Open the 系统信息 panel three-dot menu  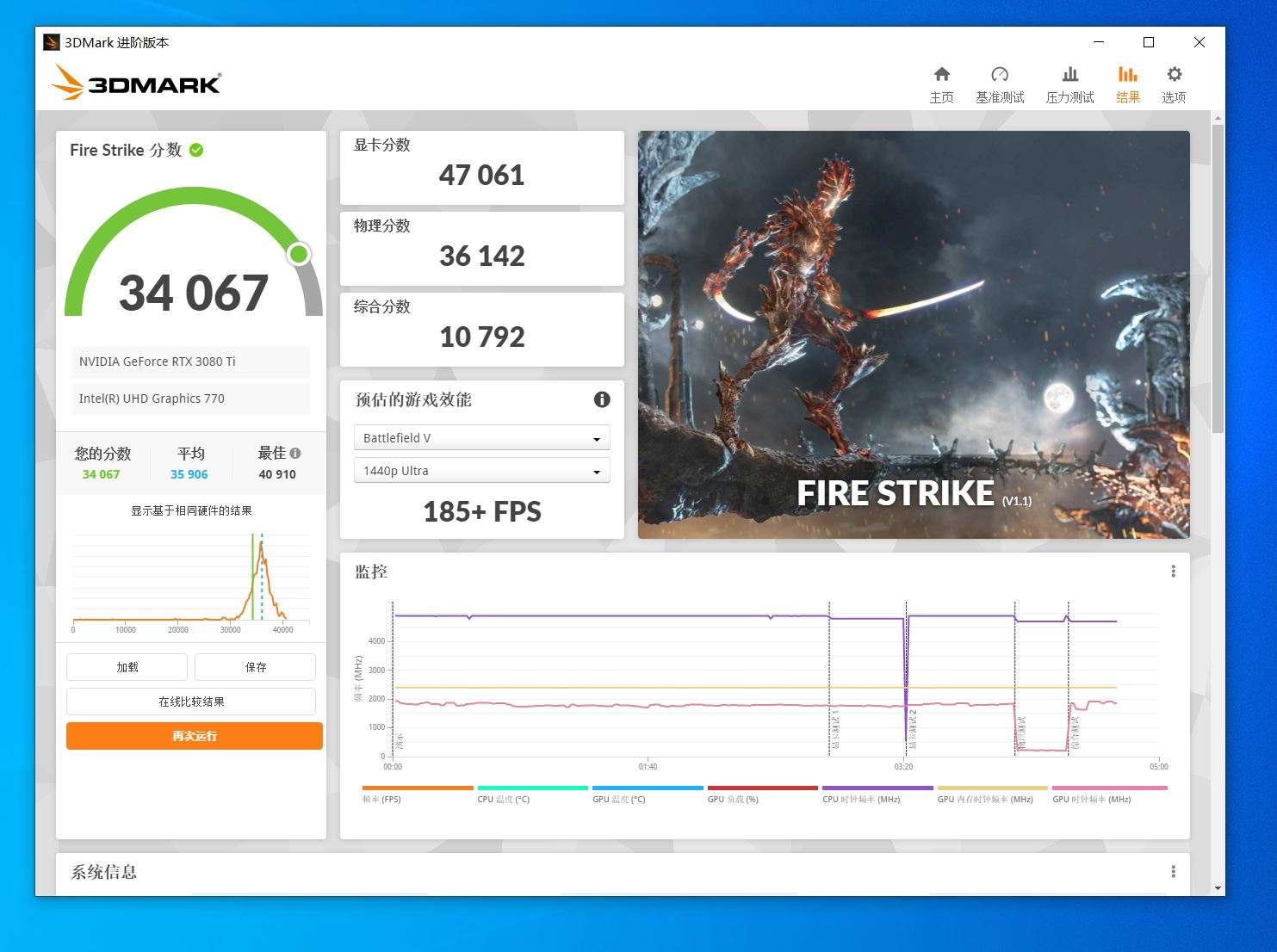click(x=1173, y=872)
